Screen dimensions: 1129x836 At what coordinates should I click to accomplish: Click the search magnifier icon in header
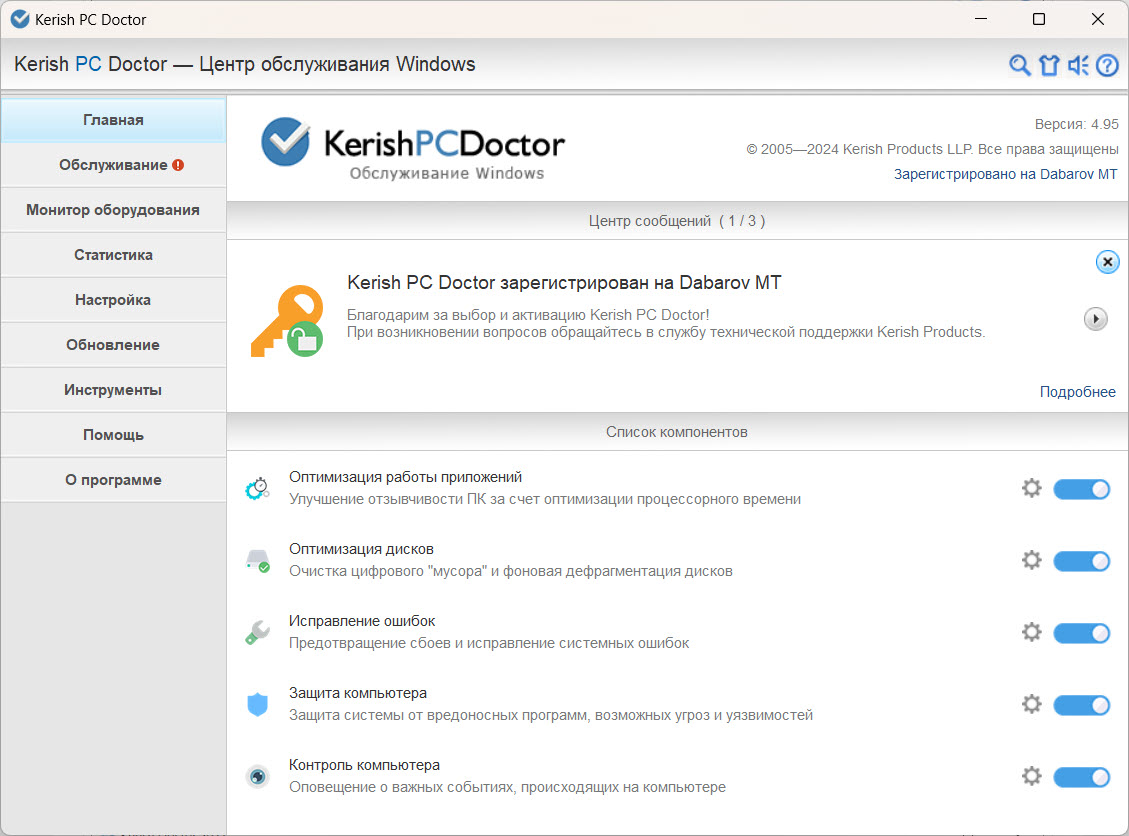tap(1019, 65)
